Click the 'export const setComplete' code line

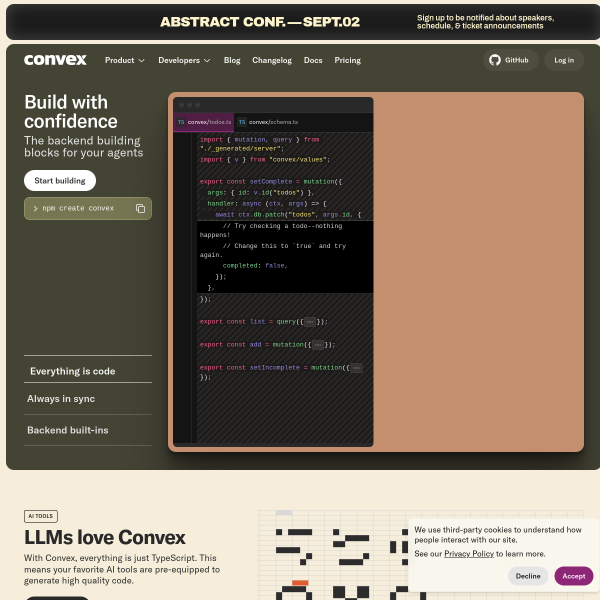tap(271, 182)
